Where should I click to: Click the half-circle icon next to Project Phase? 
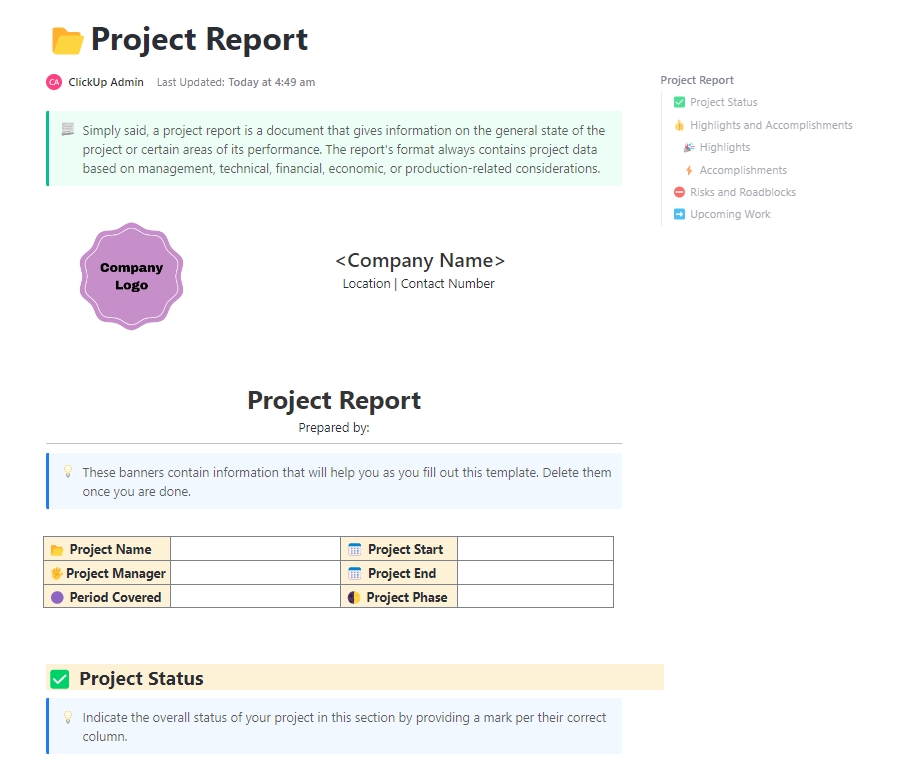(x=353, y=597)
